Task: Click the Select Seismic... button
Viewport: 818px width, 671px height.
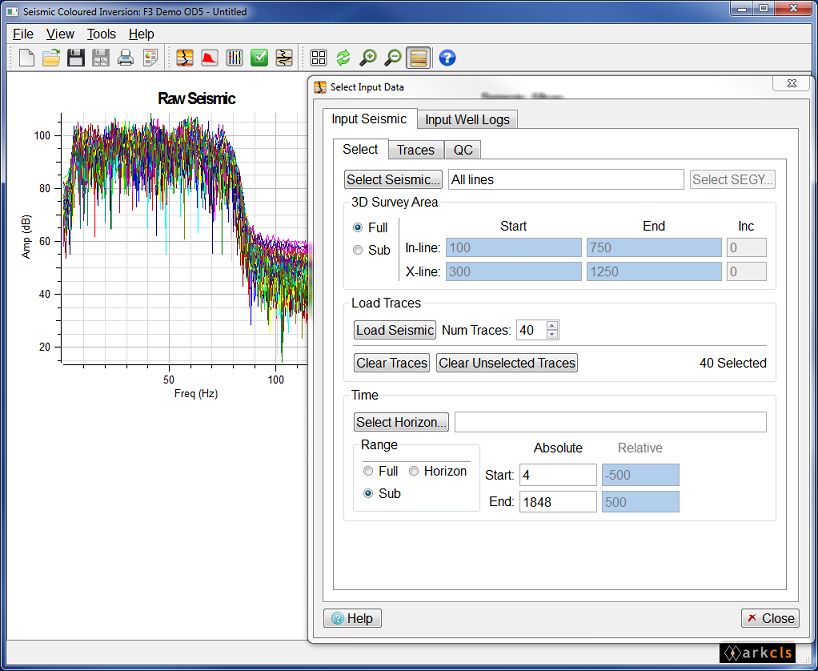Action: tap(393, 179)
